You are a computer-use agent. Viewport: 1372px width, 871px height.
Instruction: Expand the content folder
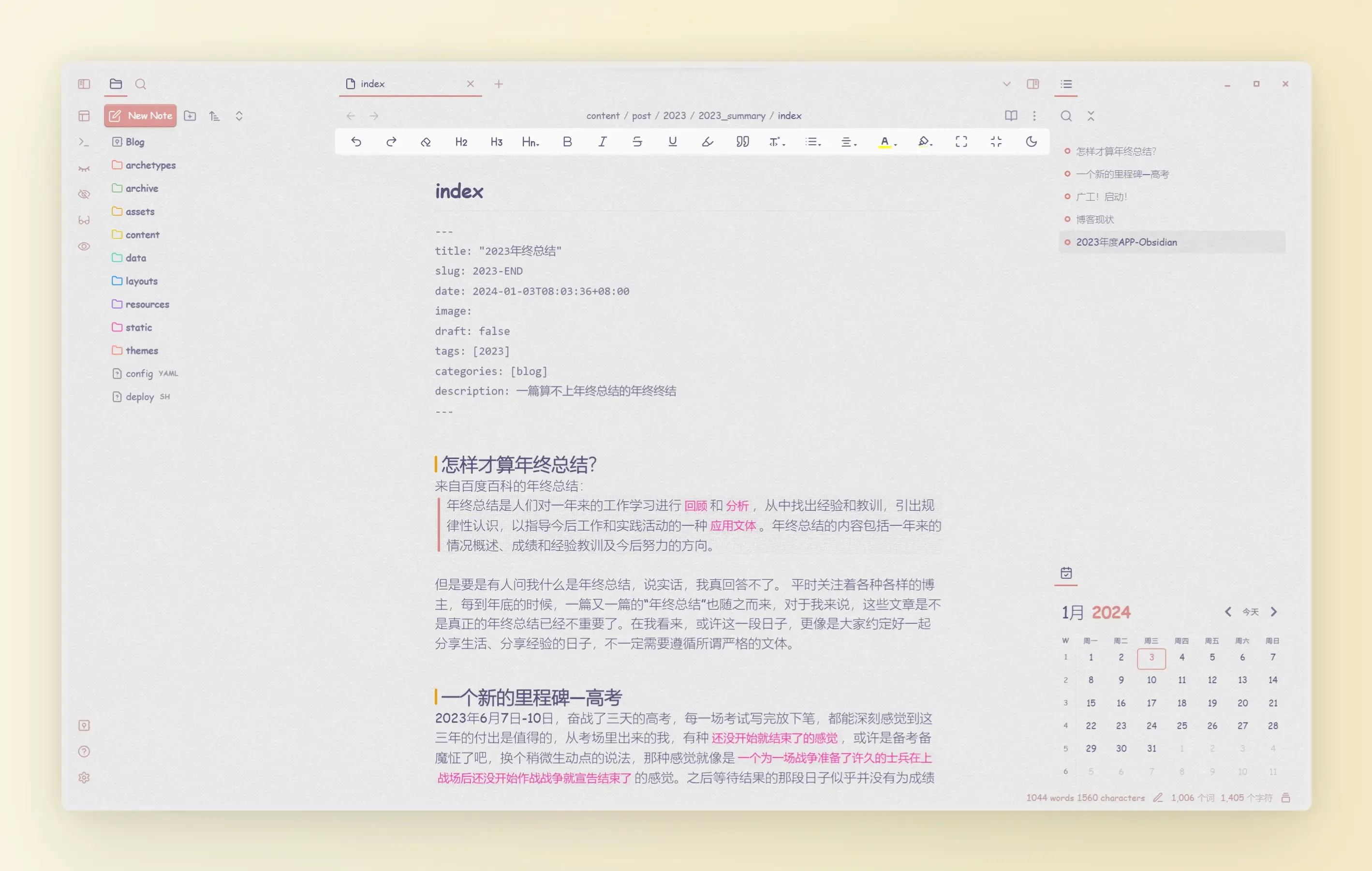(142, 235)
